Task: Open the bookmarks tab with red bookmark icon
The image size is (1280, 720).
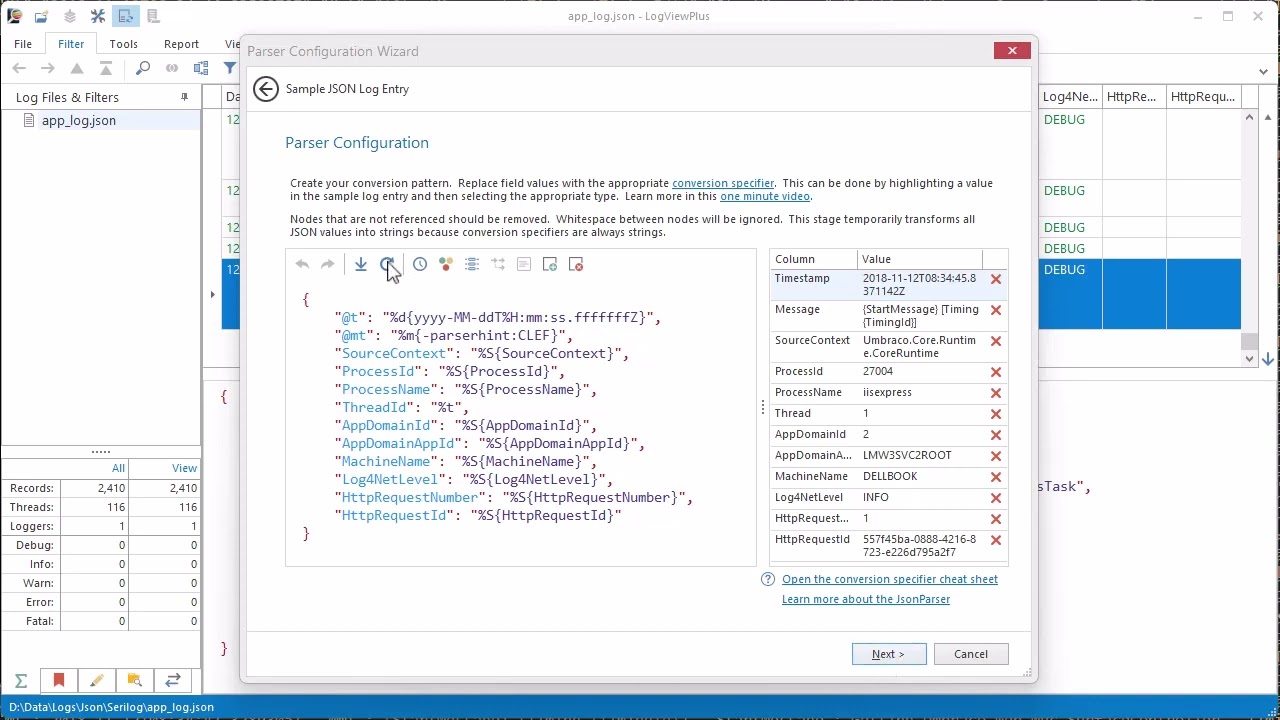Action: (59, 681)
